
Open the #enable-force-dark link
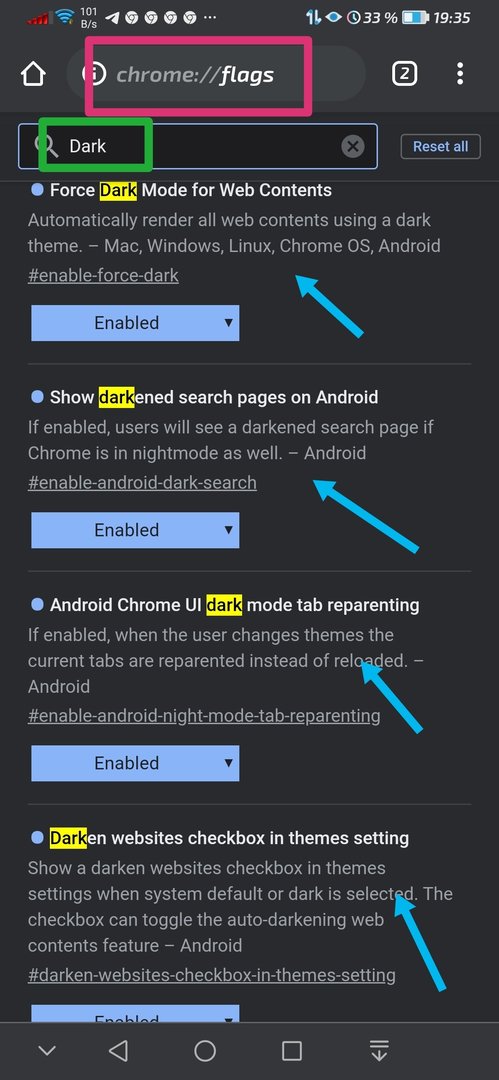tap(103, 276)
